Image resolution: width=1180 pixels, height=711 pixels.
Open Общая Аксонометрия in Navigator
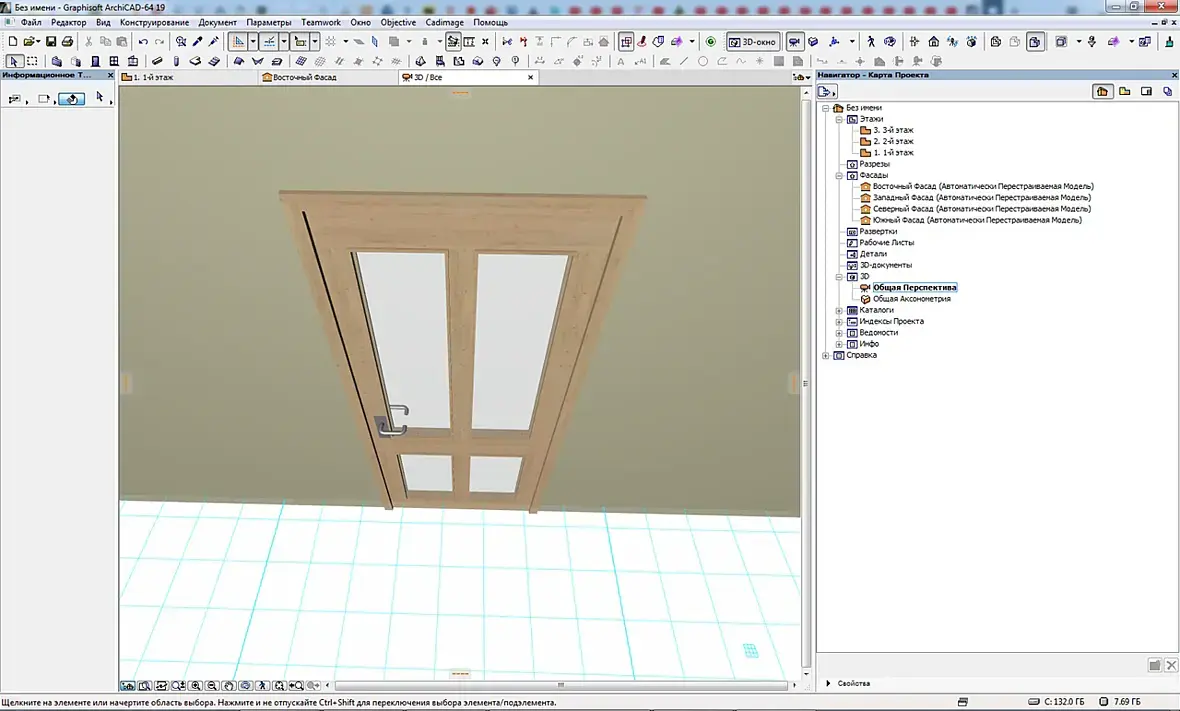[911, 299]
